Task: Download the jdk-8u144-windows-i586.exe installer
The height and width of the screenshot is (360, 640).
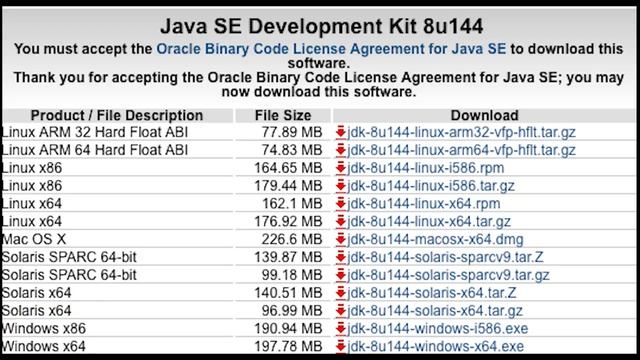Action: coord(438,329)
